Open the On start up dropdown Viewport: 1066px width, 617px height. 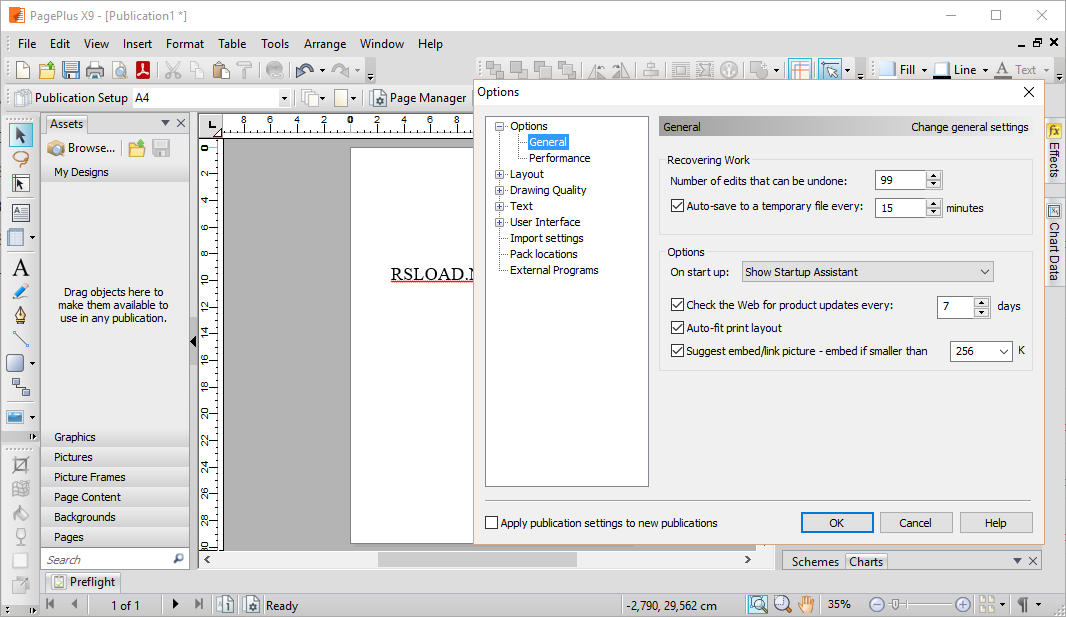(867, 272)
